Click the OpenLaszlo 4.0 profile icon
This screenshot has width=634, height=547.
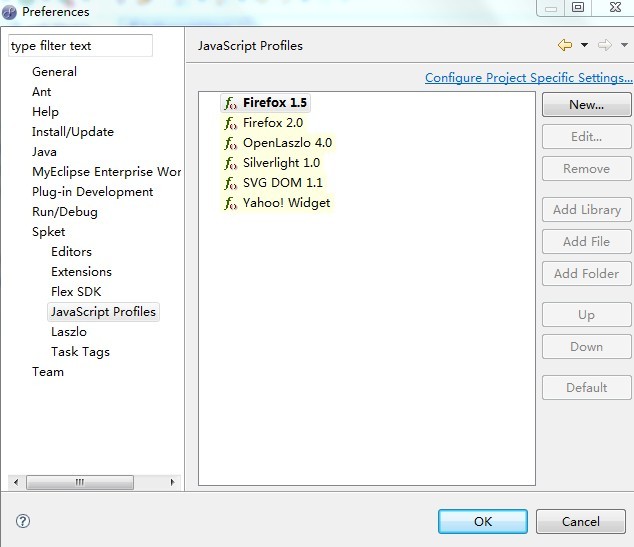231,144
